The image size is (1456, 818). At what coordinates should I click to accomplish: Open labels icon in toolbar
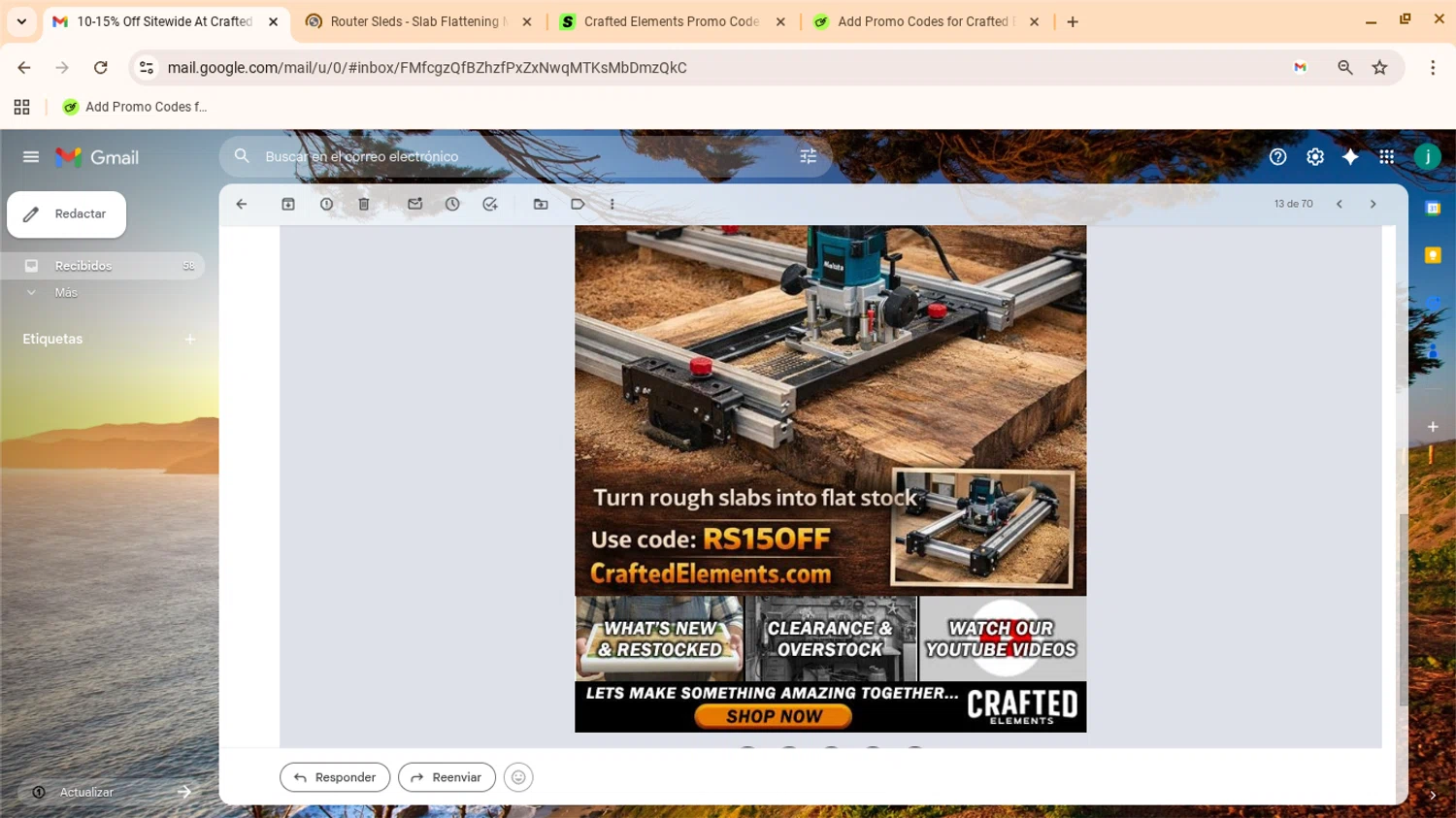pyautogui.click(x=578, y=205)
